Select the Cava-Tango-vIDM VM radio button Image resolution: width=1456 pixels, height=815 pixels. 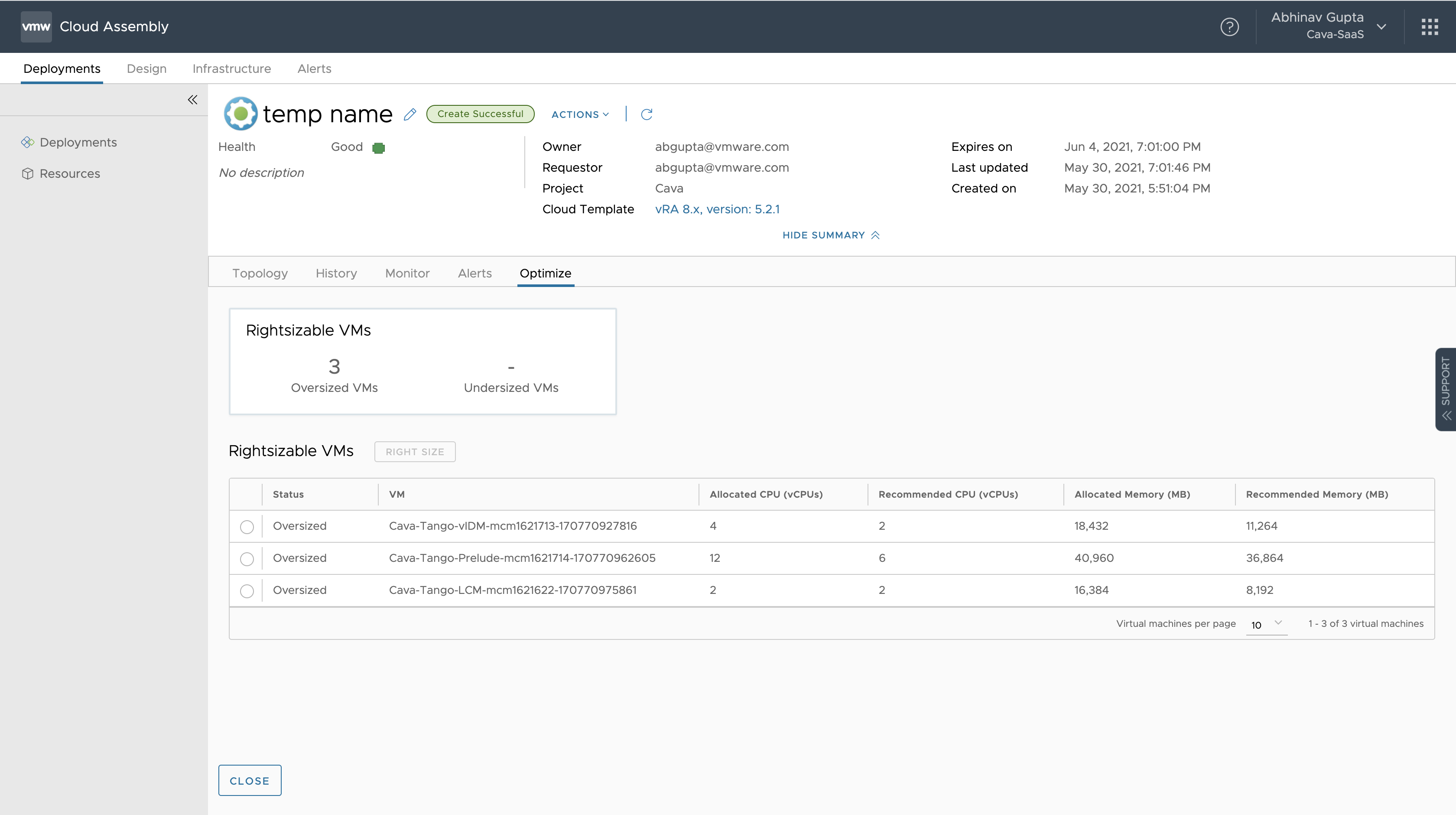click(x=247, y=527)
